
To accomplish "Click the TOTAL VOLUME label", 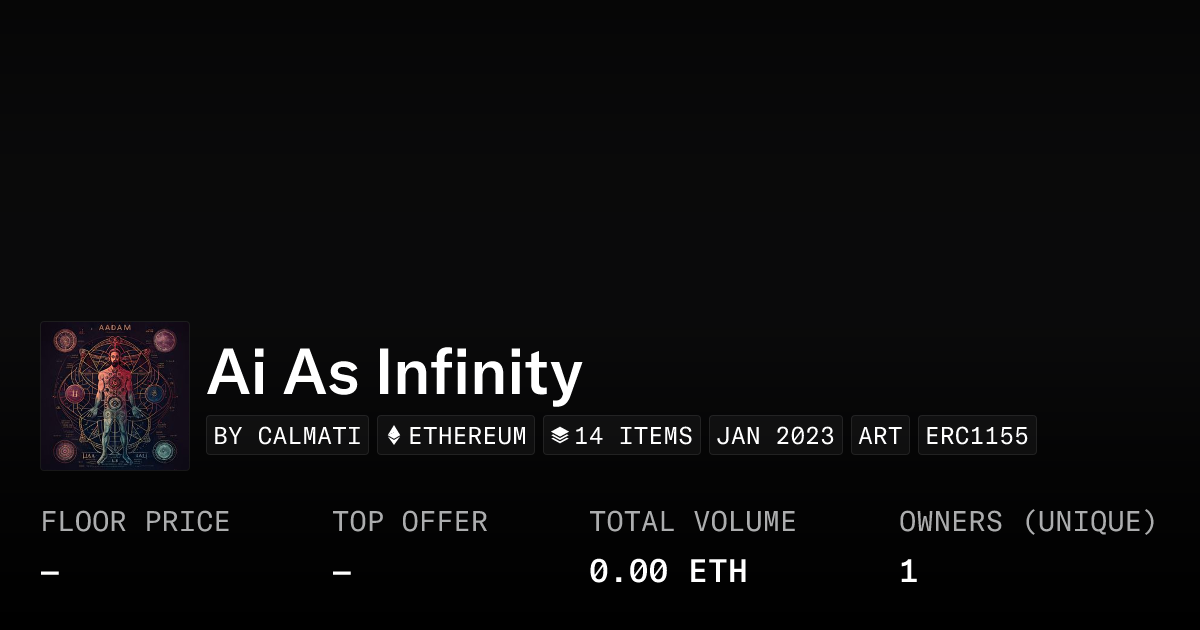I will pyautogui.click(x=692, y=522).
